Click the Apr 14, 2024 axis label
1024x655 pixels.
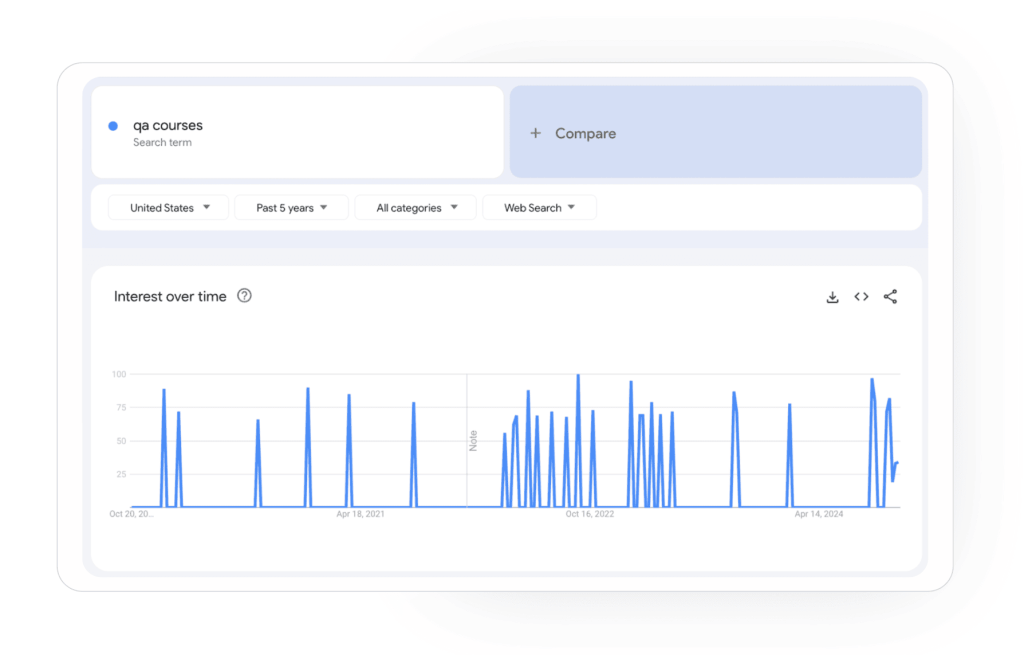pos(819,514)
